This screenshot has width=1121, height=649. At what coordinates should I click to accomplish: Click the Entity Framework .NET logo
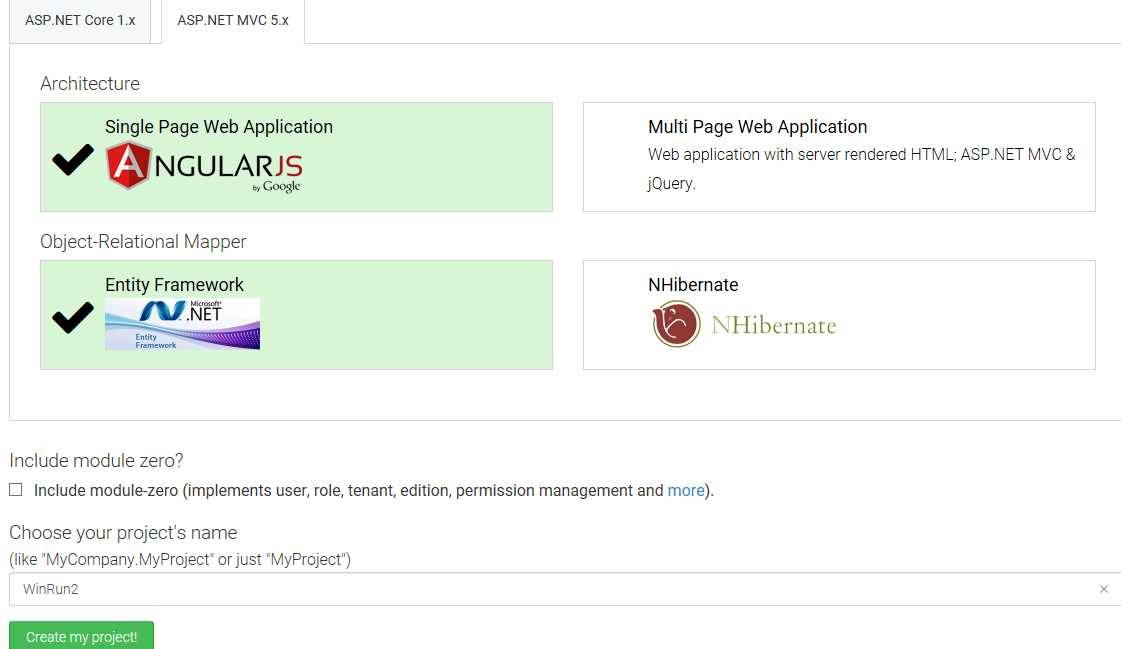click(x=182, y=324)
